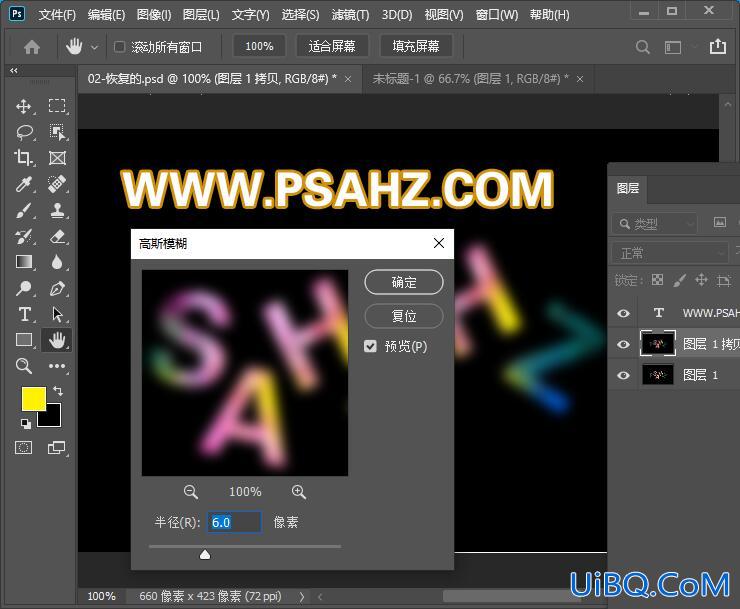Open the layer filter 类型 dropdown
740x609 pixels.
pyautogui.click(x=655, y=223)
